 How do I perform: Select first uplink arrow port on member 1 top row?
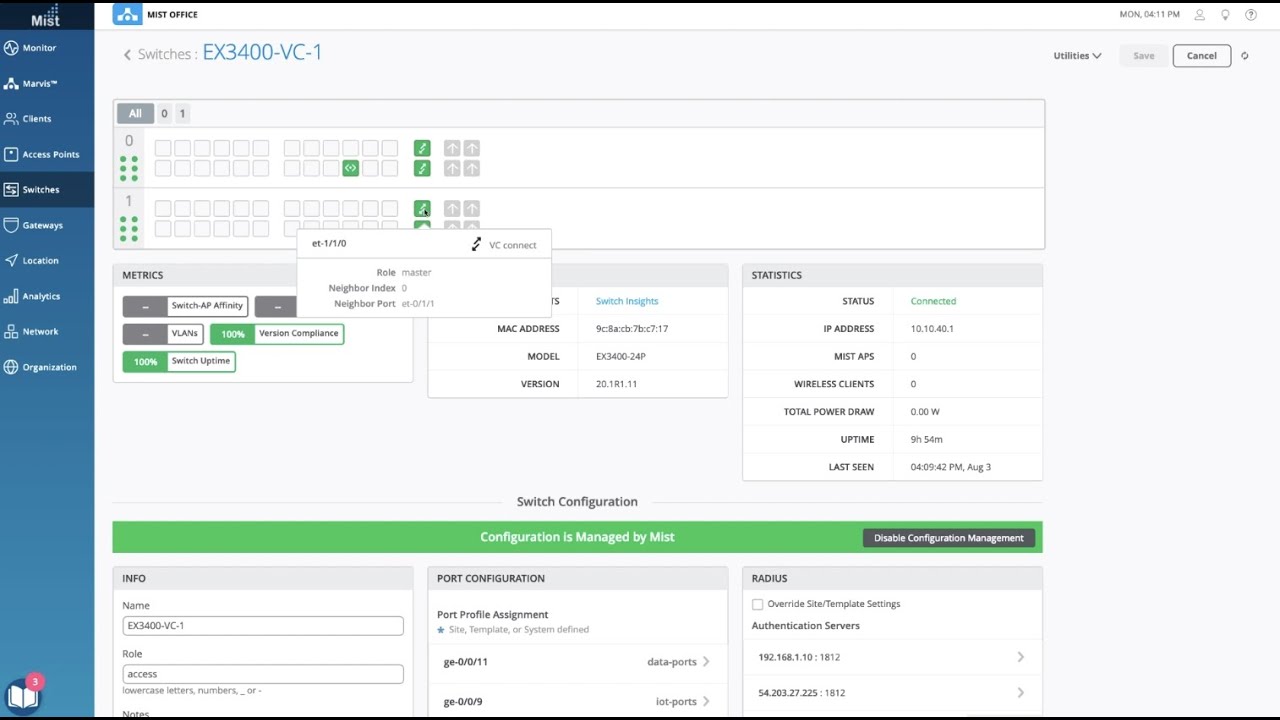(x=452, y=208)
